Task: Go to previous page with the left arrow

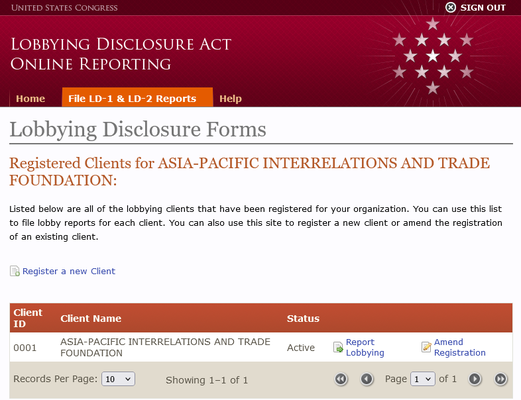Action: pos(366,379)
